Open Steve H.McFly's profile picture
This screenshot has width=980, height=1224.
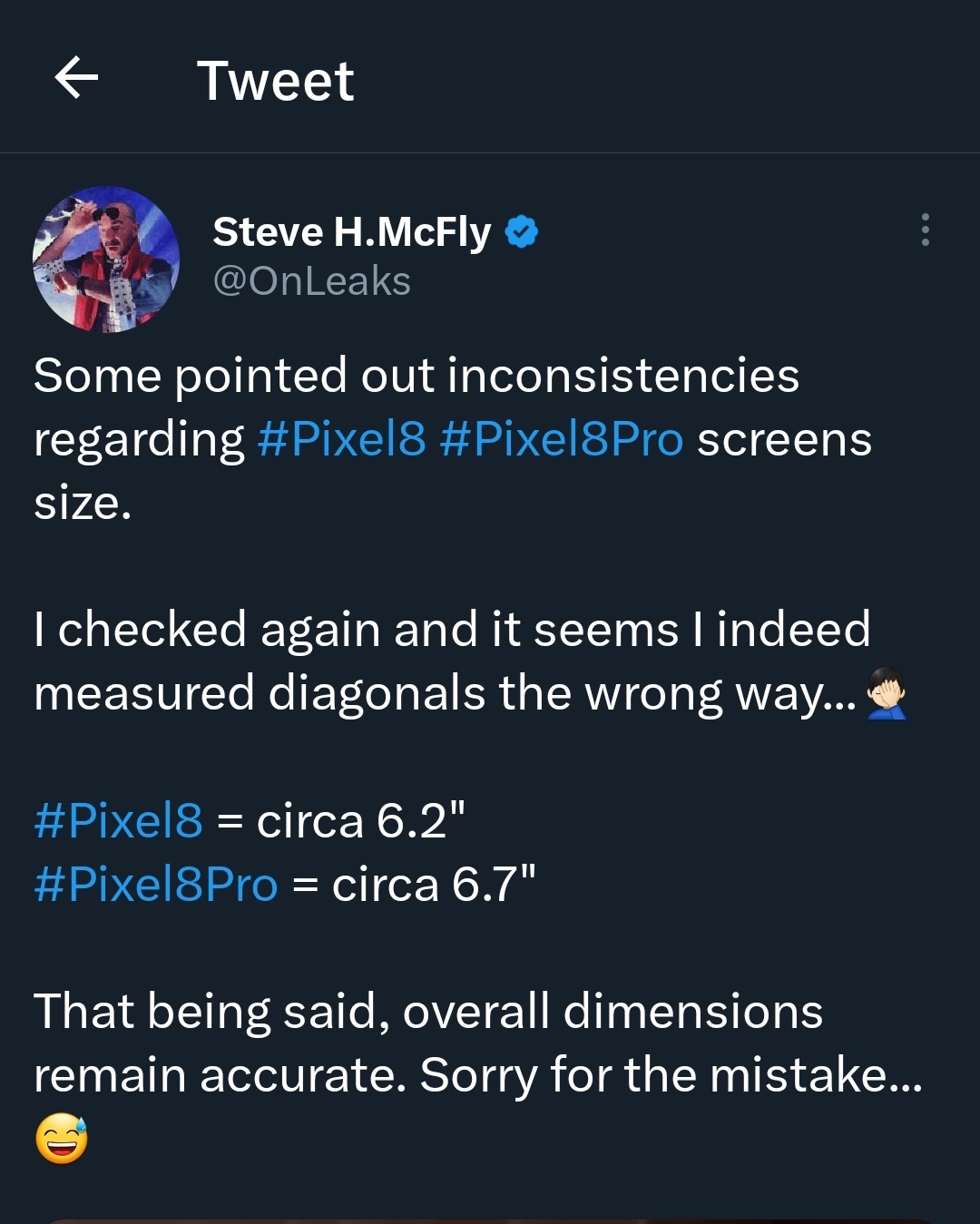[x=106, y=259]
